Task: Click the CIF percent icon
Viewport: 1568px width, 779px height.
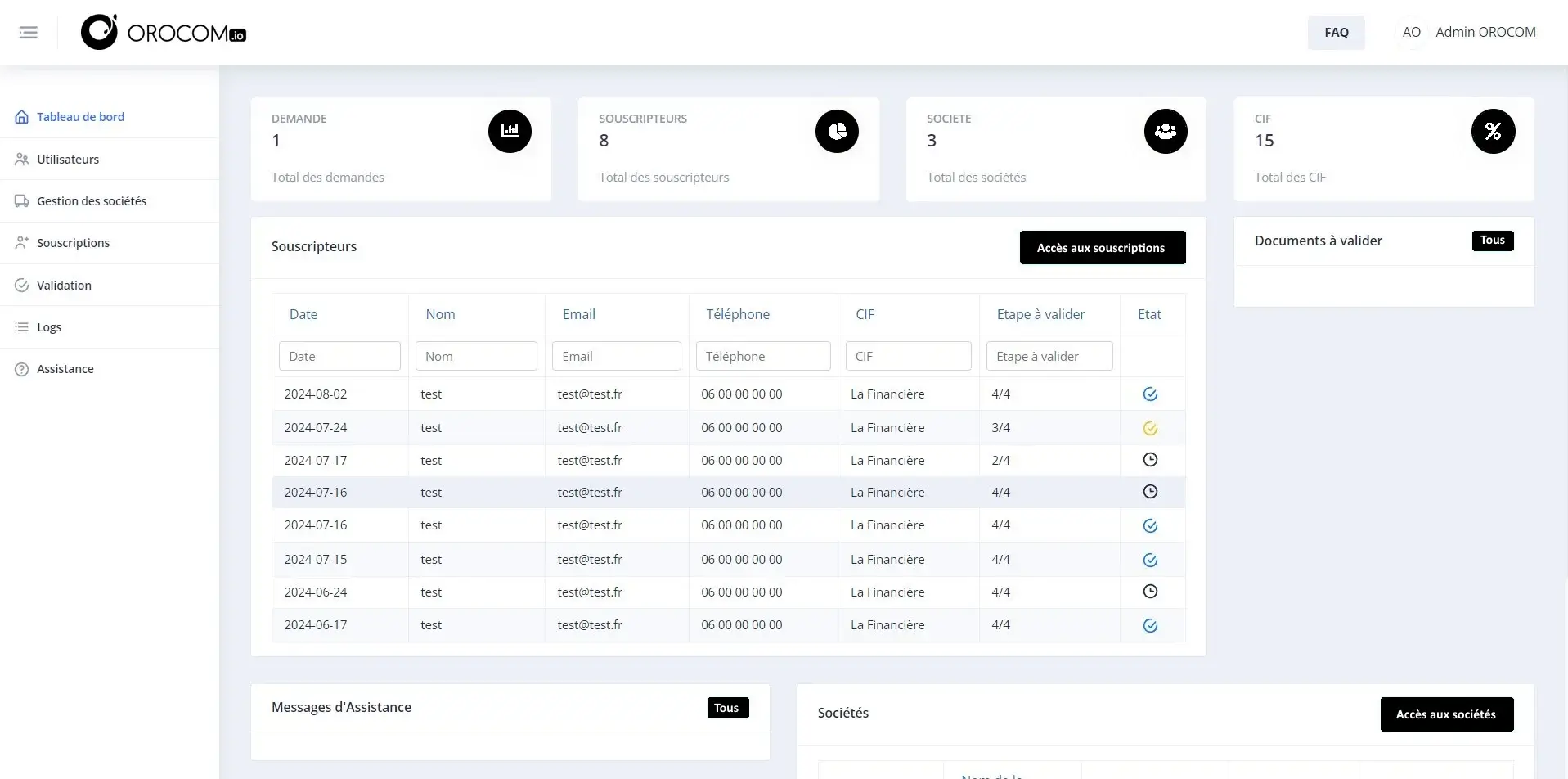Action: pyautogui.click(x=1493, y=131)
